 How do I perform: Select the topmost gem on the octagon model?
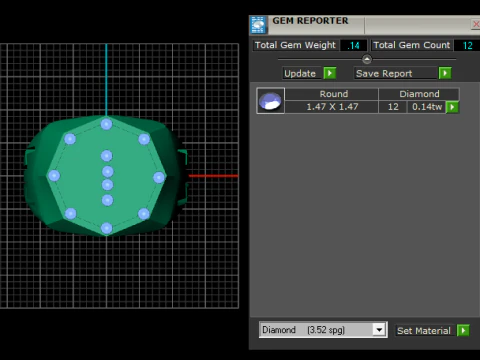pyautogui.click(x=106, y=124)
